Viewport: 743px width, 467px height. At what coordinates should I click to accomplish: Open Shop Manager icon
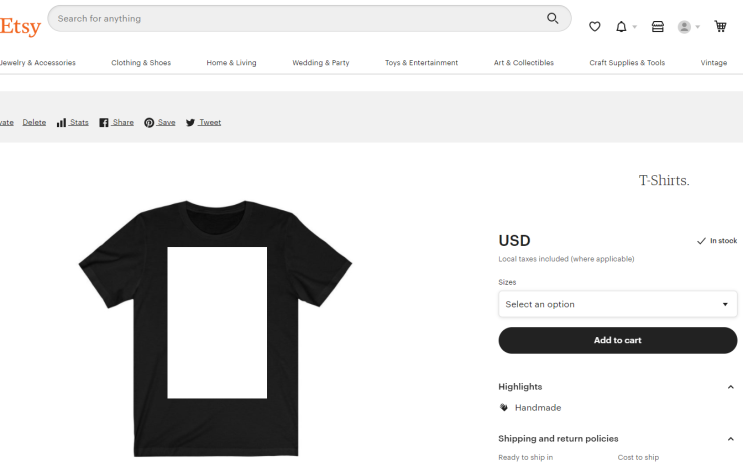pos(658,27)
